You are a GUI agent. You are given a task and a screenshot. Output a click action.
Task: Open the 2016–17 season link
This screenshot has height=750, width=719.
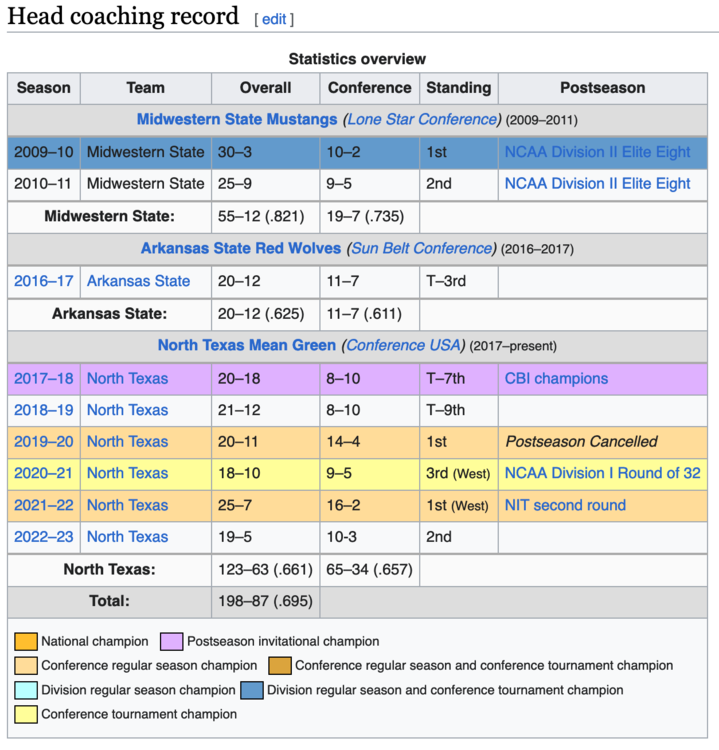click(43, 281)
